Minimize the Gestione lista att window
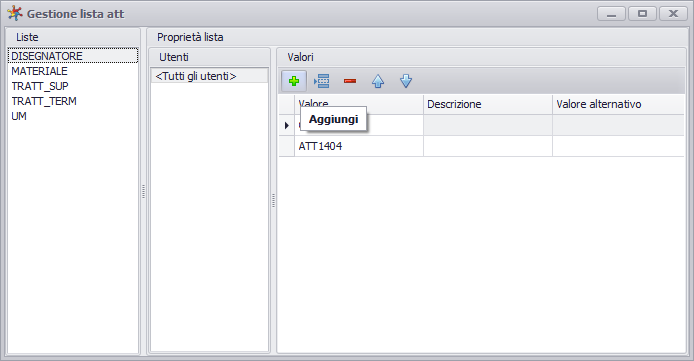This screenshot has height=361, width=694. coord(611,14)
